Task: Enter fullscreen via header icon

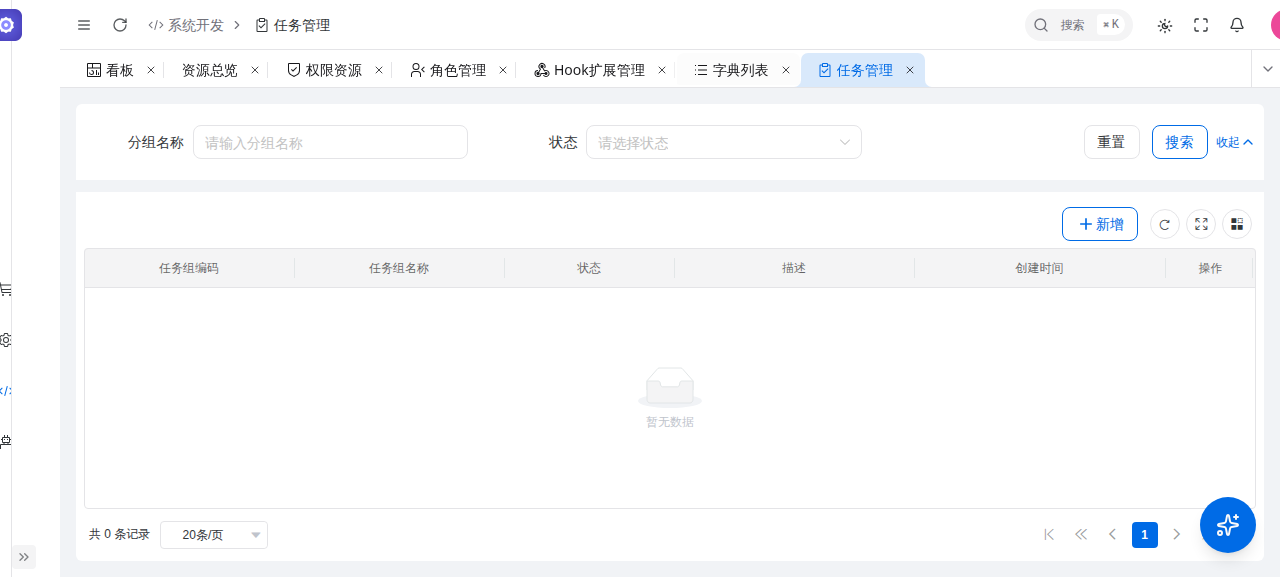Action: click(x=1201, y=25)
